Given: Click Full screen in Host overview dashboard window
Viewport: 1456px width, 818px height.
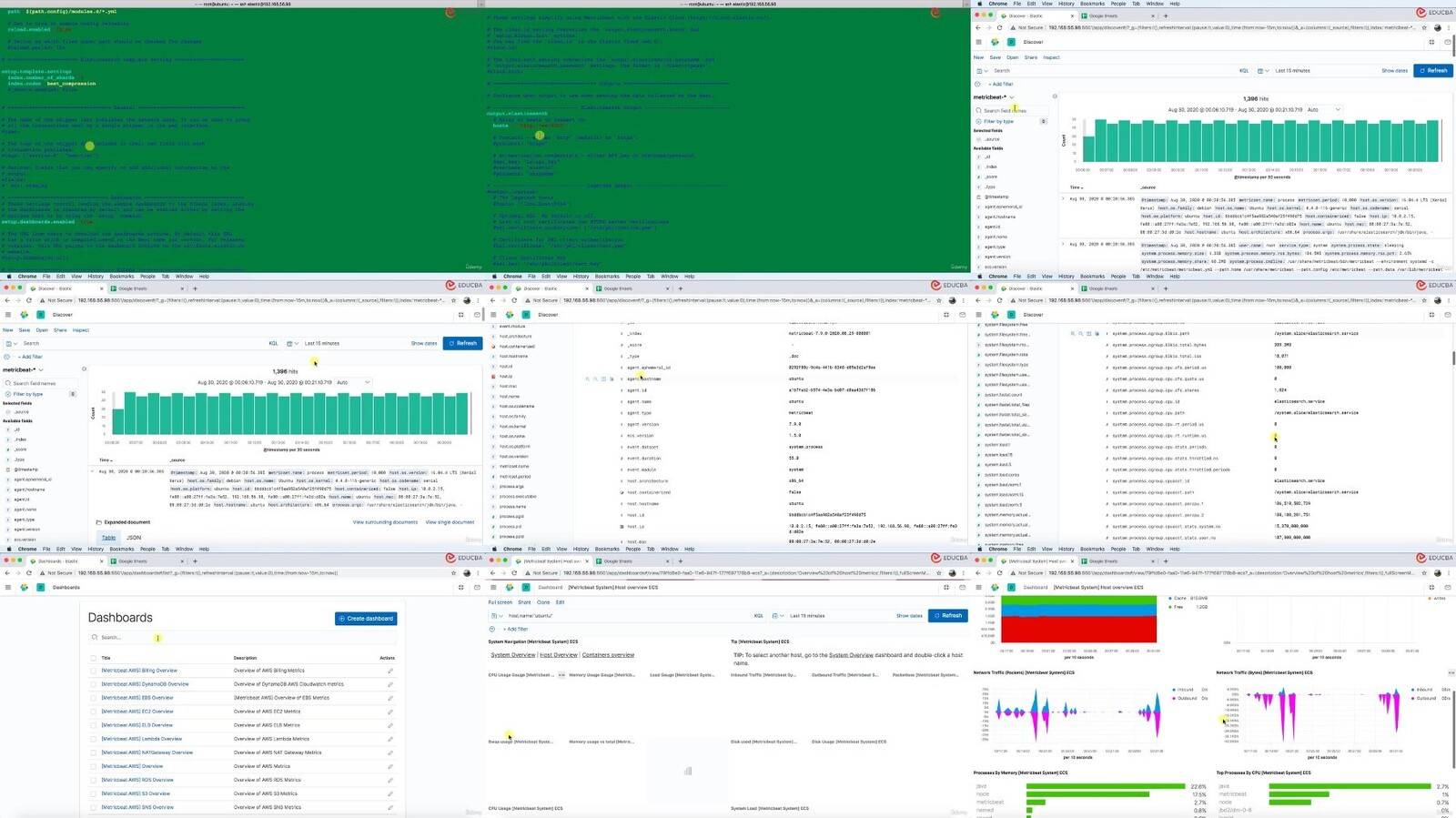Looking at the screenshot, I should click(x=500, y=602).
